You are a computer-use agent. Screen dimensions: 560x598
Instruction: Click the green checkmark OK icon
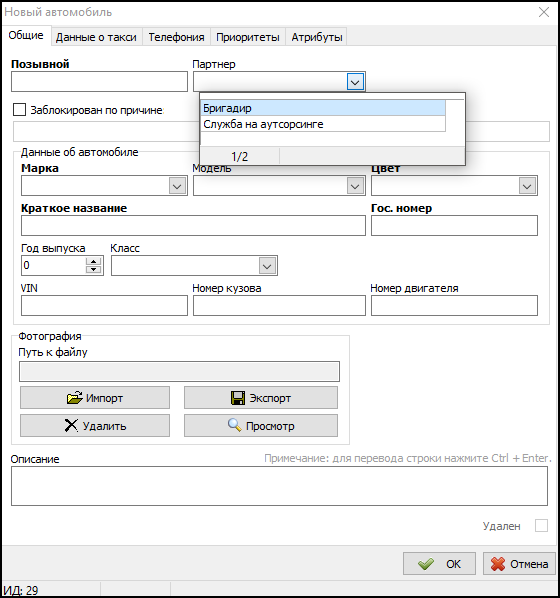[x=426, y=564]
